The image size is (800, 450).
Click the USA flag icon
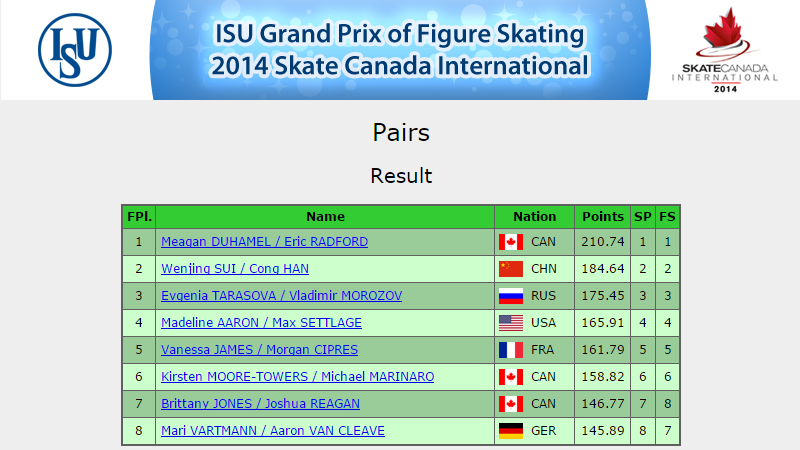pyautogui.click(x=511, y=323)
